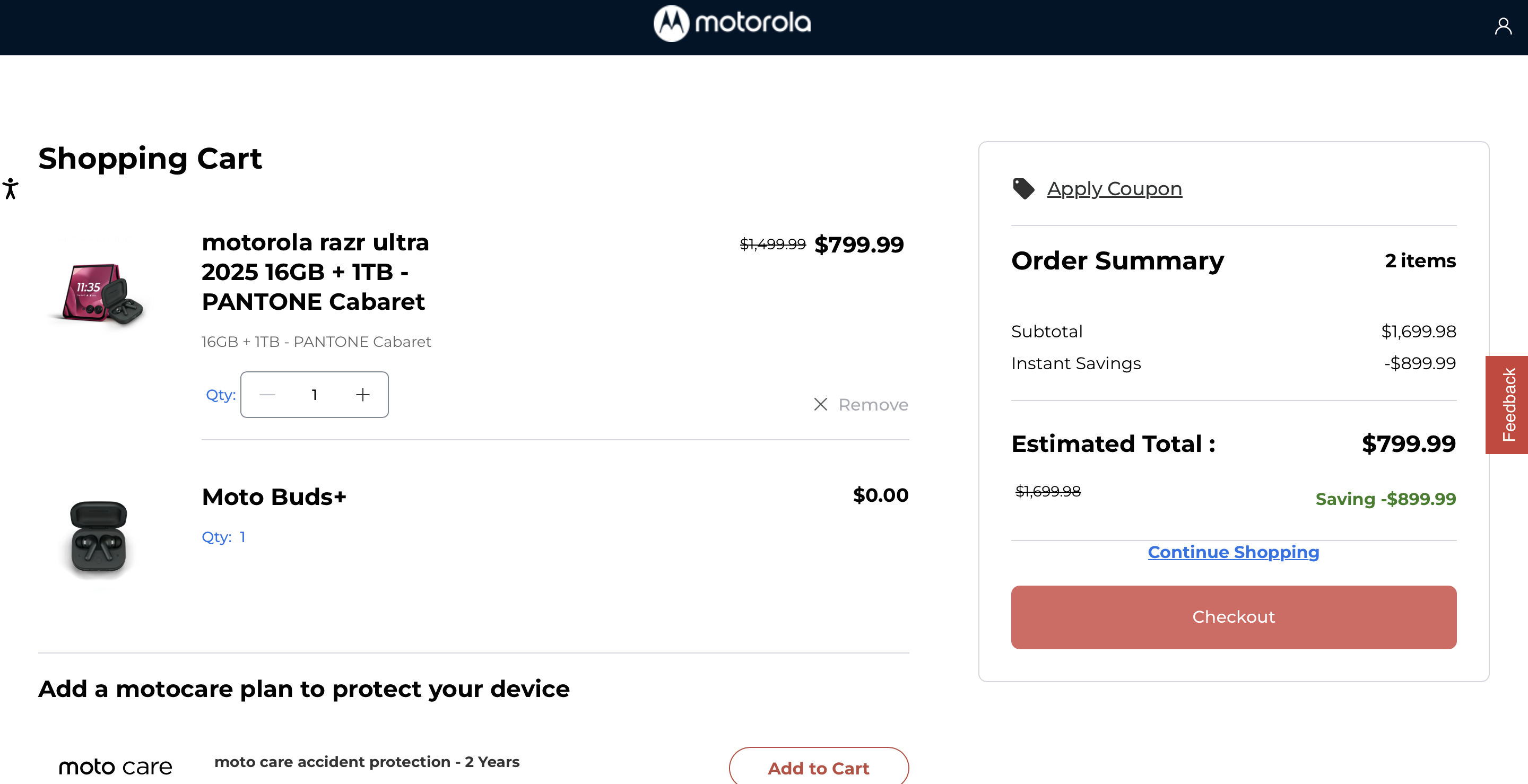The width and height of the screenshot is (1528, 784).
Task: Click the X icon to remove razr ultra
Action: click(821, 404)
